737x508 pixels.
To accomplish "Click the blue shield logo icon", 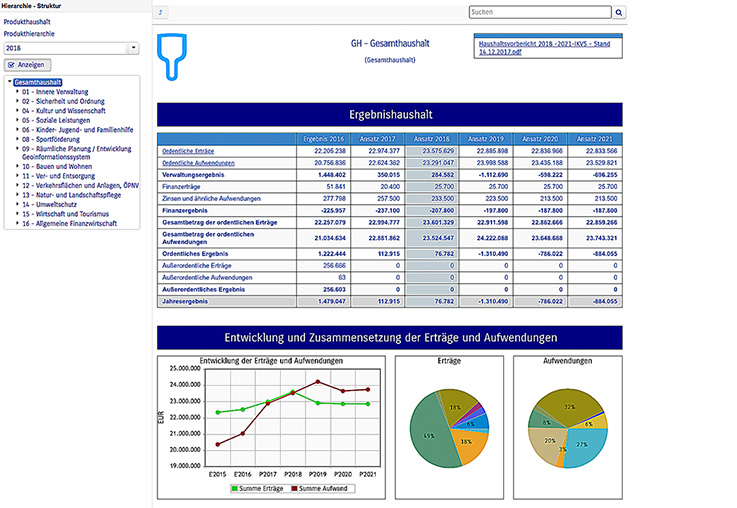I will (179, 55).
